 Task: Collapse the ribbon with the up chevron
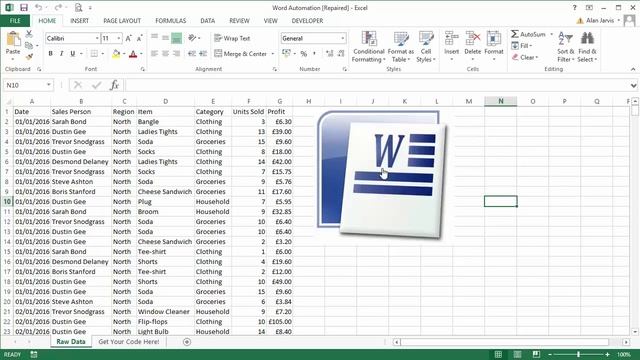(633, 69)
